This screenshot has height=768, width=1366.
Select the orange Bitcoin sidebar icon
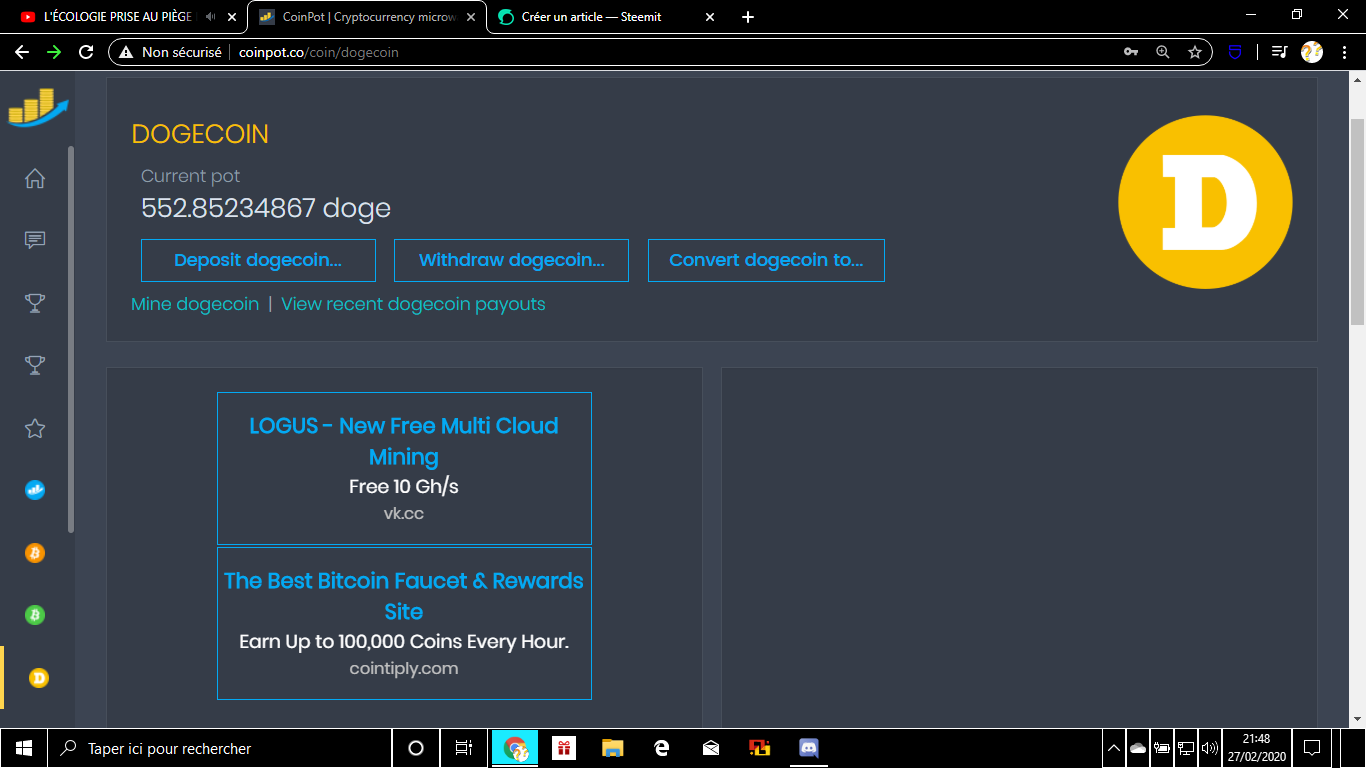35,553
